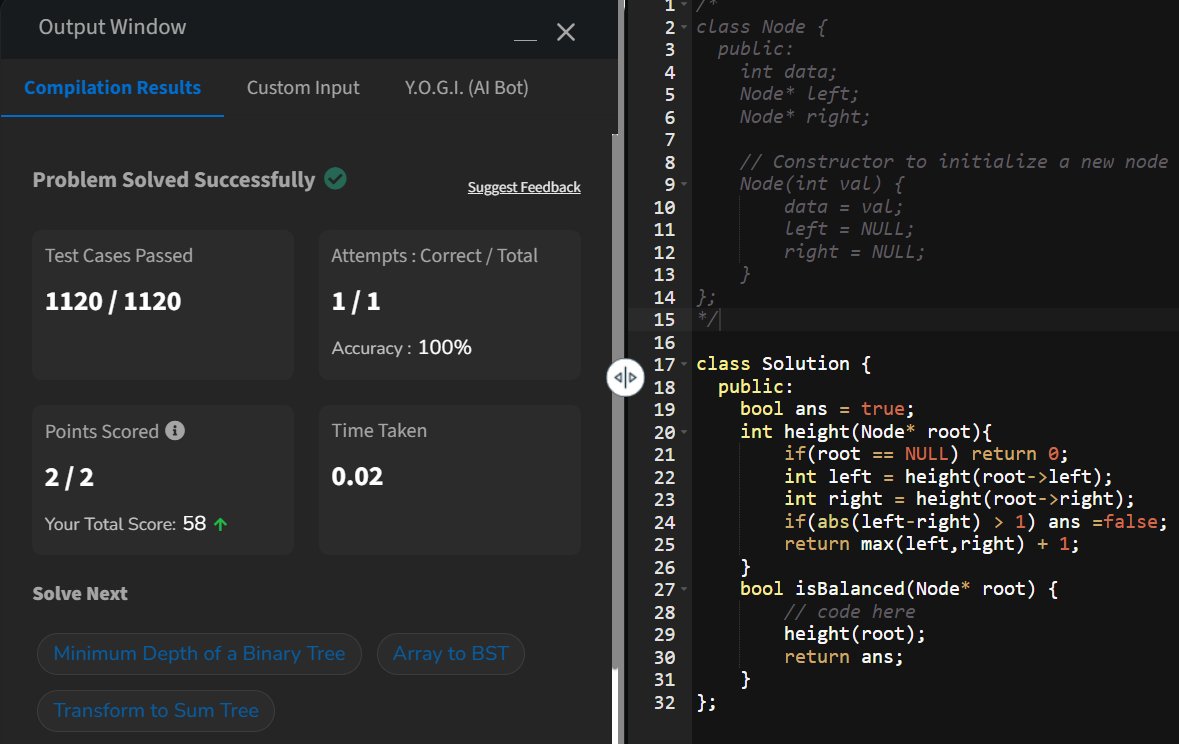Viewport: 1179px width, 744px height.
Task: Click 'int right = height(root->right);' line
Action: [959, 499]
